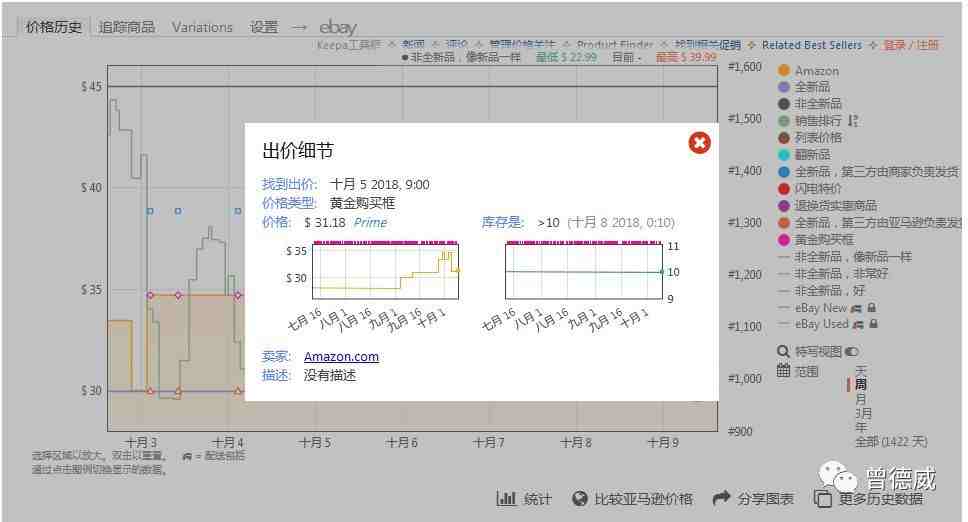Select the 天 range option

coord(861,370)
